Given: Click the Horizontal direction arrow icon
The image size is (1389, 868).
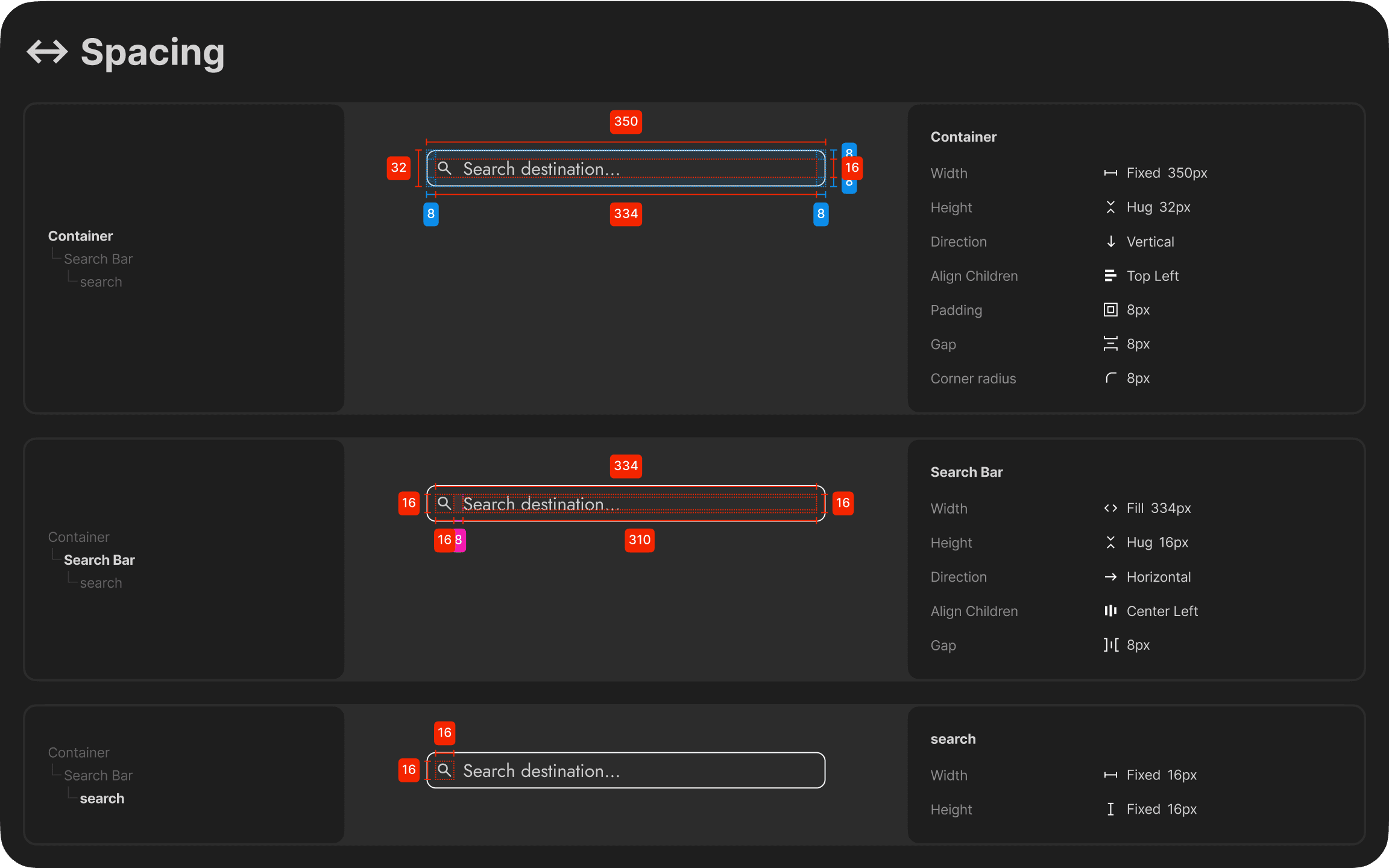Looking at the screenshot, I should [1110, 577].
